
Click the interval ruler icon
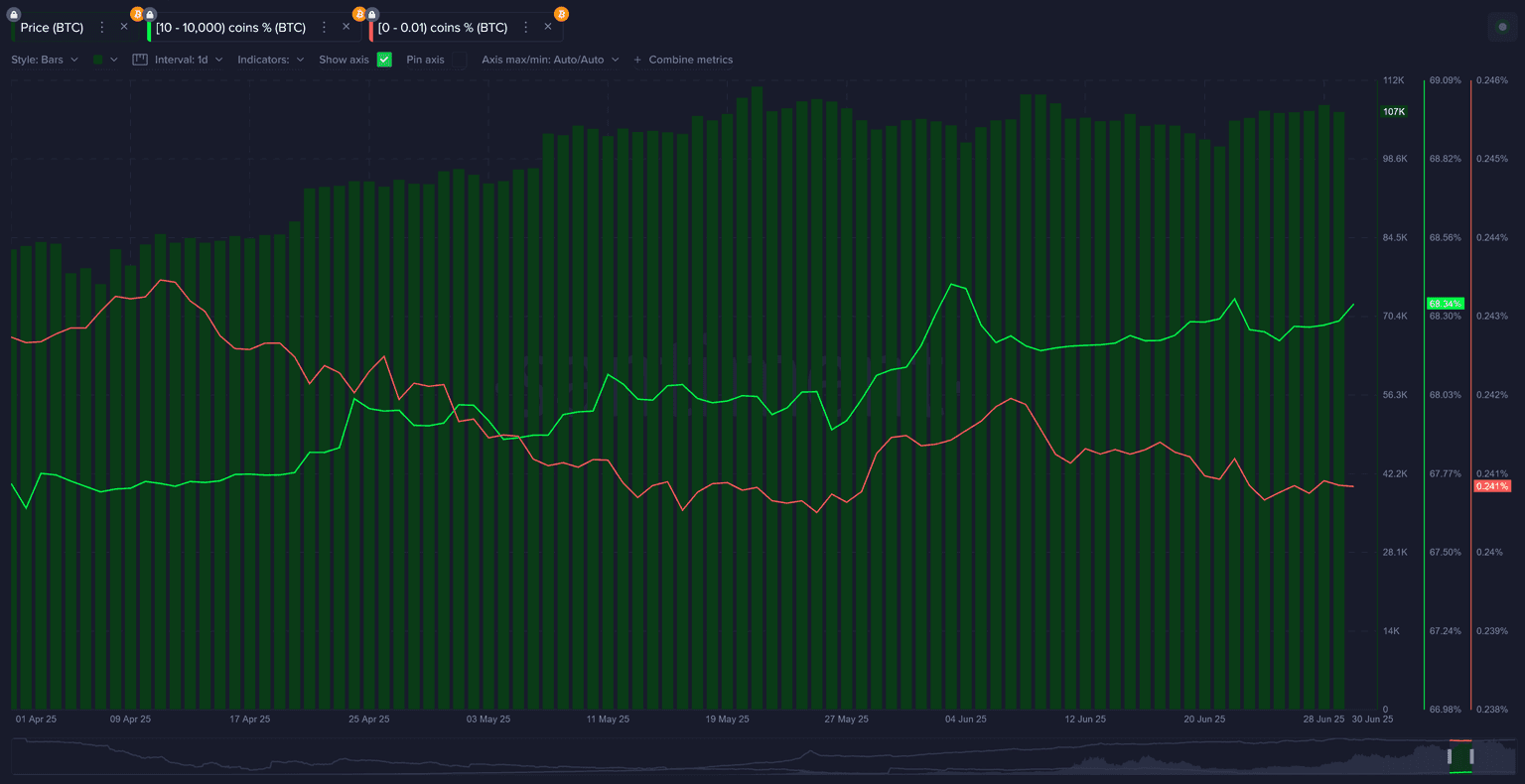tap(140, 60)
